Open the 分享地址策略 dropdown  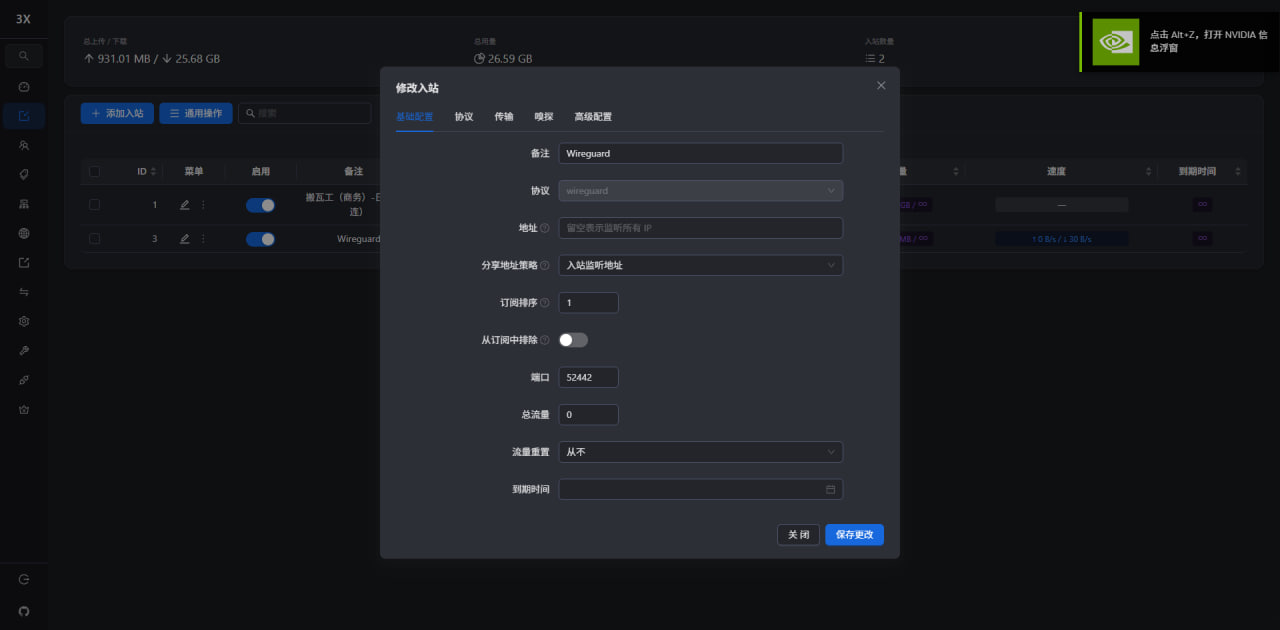[x=701, y=265]
